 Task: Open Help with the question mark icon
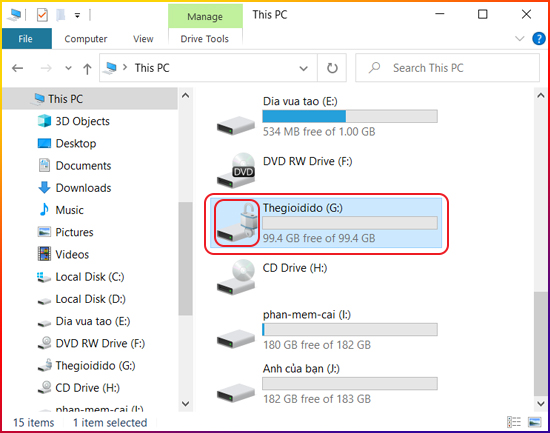pyautogui.click(x=538, y=38)
